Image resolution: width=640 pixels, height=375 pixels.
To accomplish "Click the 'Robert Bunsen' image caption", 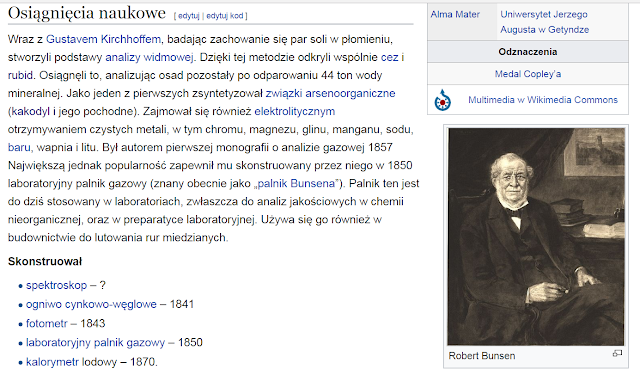I will 482,356.
